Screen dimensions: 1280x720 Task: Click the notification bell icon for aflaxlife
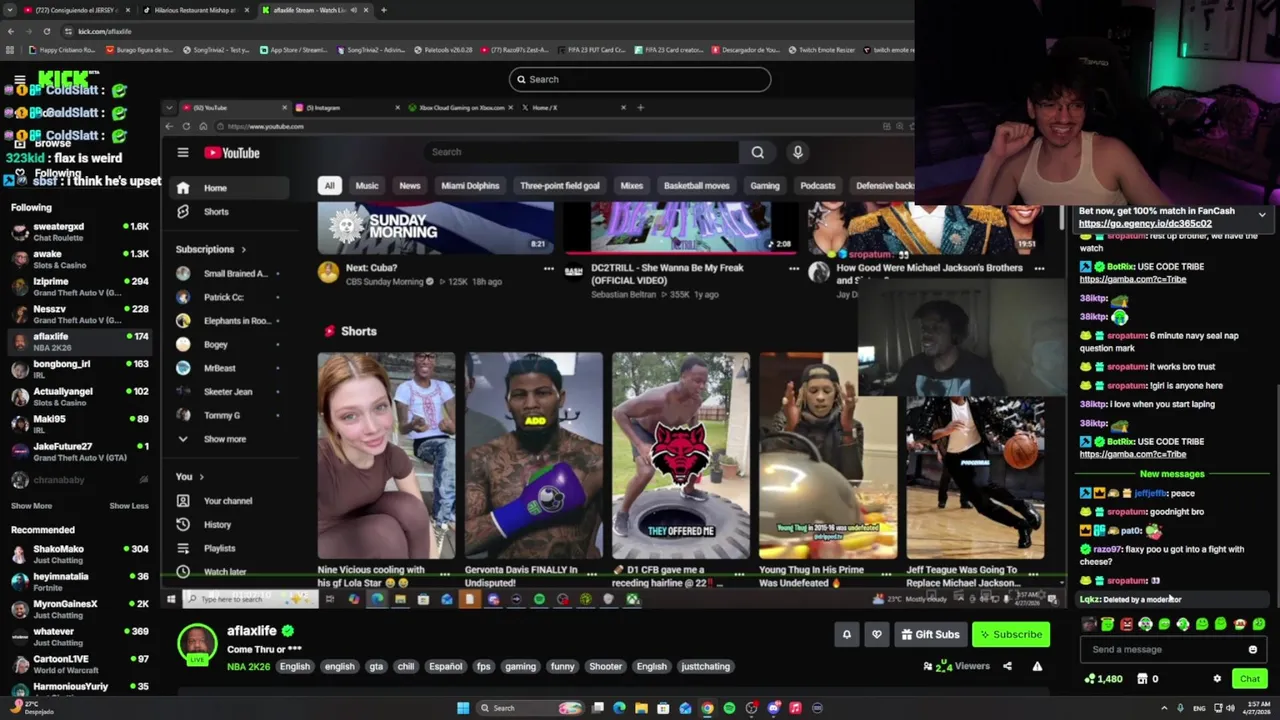pos(847,634)
